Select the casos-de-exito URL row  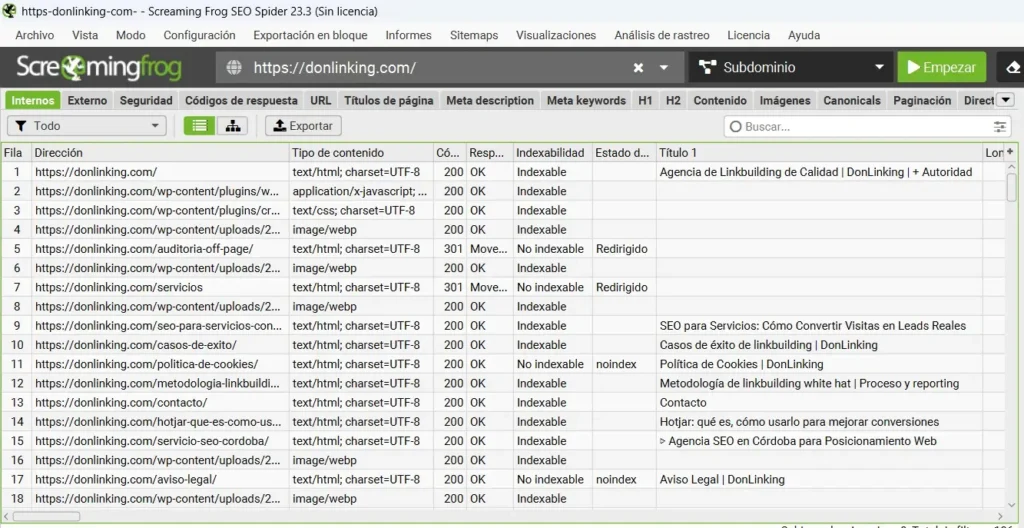pos(503,345)
